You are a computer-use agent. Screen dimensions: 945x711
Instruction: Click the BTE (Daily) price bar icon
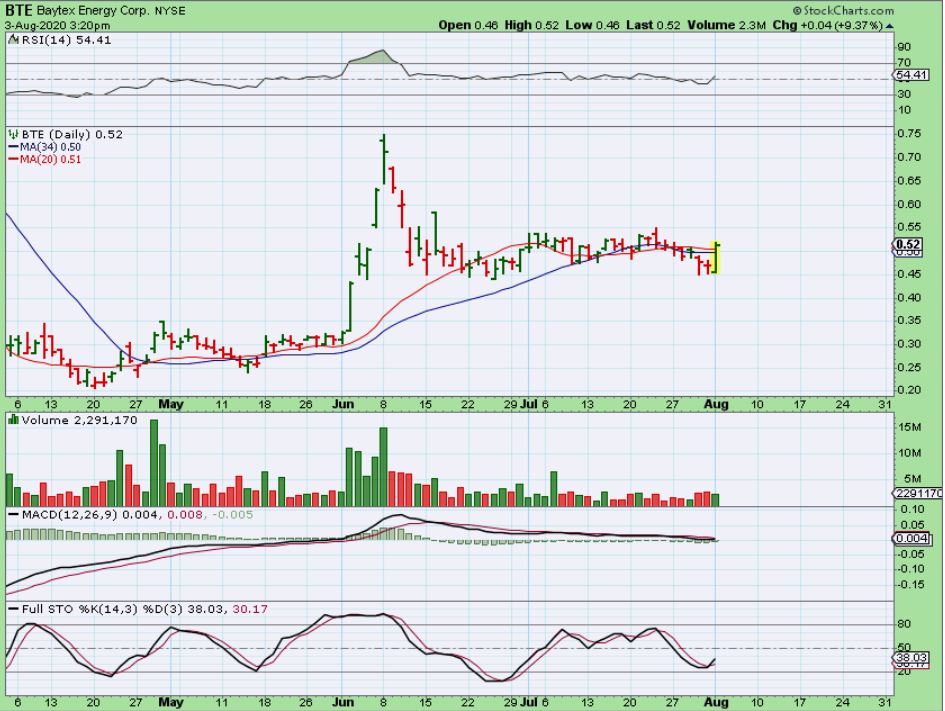point(12,134)
